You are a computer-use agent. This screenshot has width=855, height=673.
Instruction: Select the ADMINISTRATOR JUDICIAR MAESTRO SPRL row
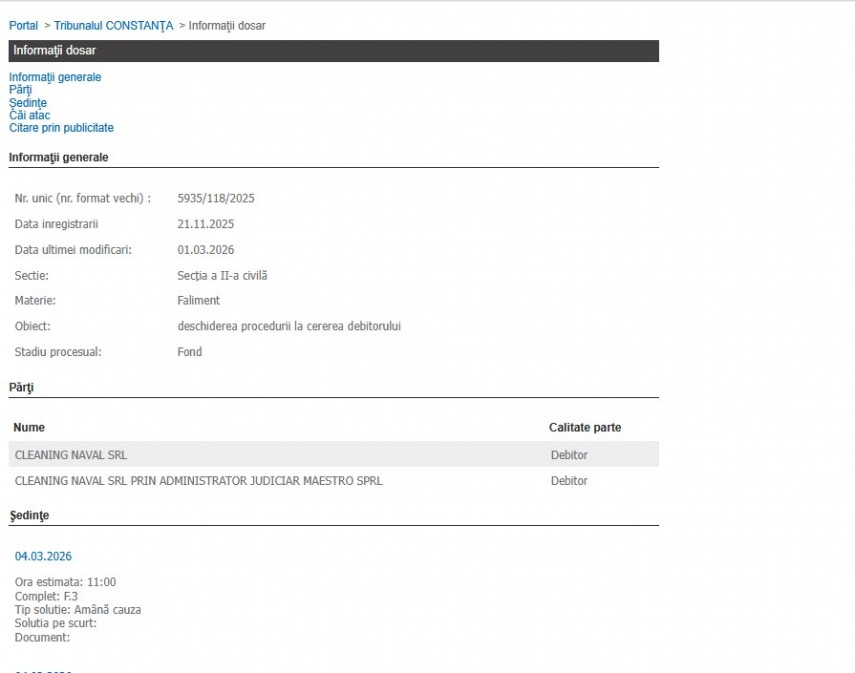(198, 481)
